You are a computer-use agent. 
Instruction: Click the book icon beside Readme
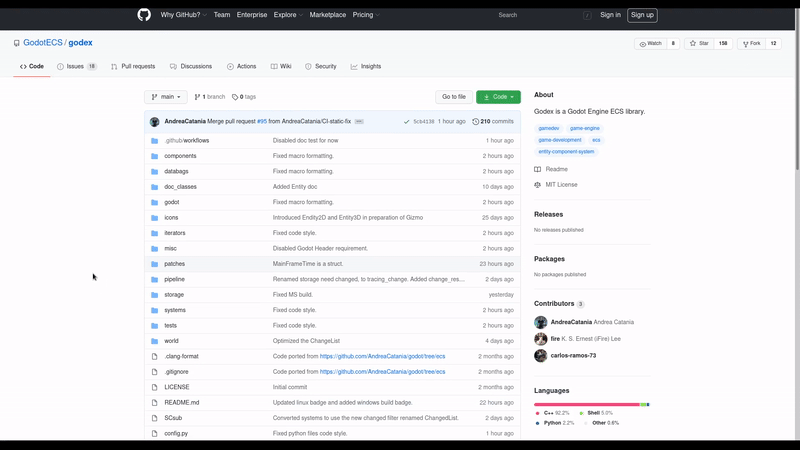coord(537,169)
